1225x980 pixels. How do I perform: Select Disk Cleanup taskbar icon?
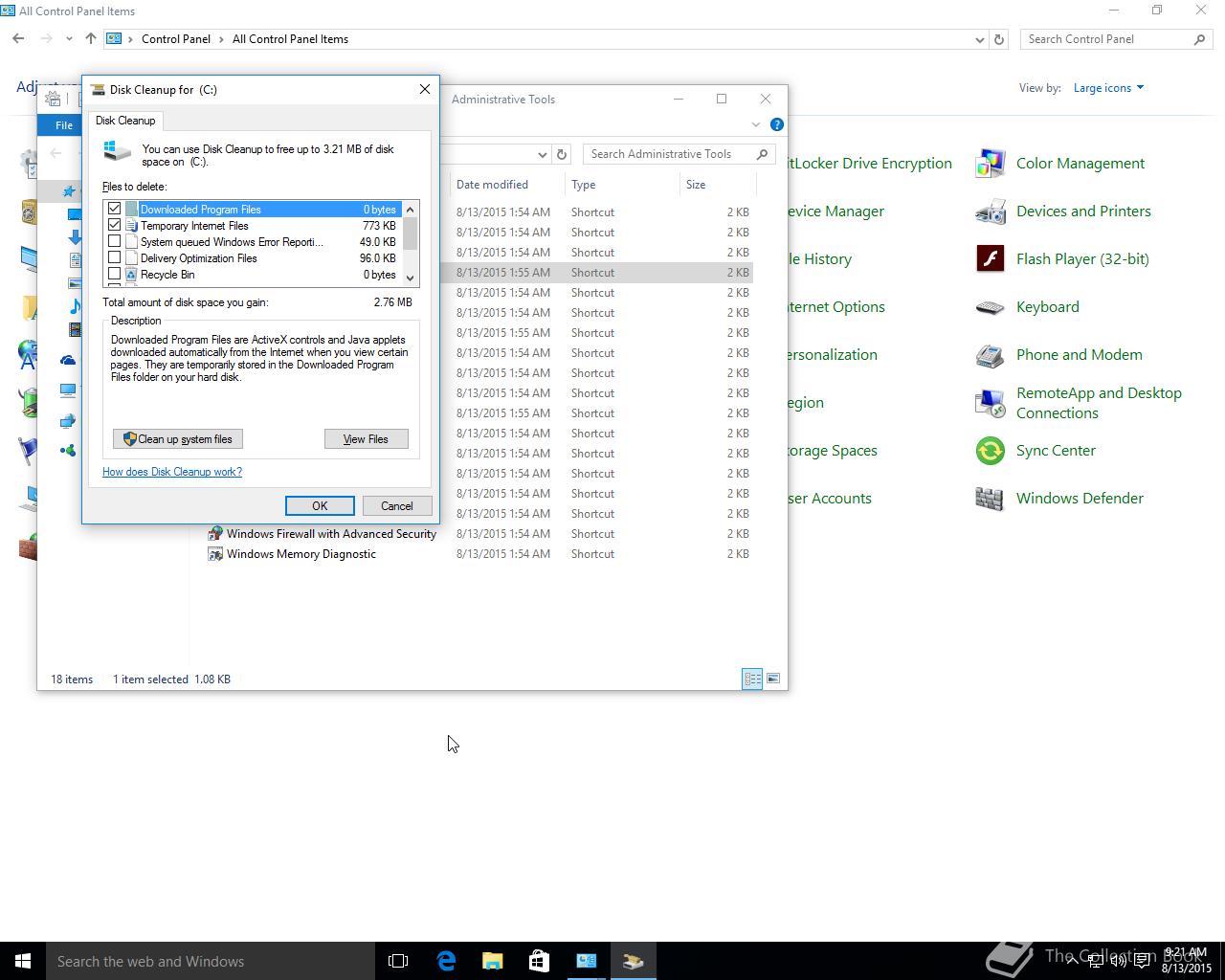[x=633, y=961]
